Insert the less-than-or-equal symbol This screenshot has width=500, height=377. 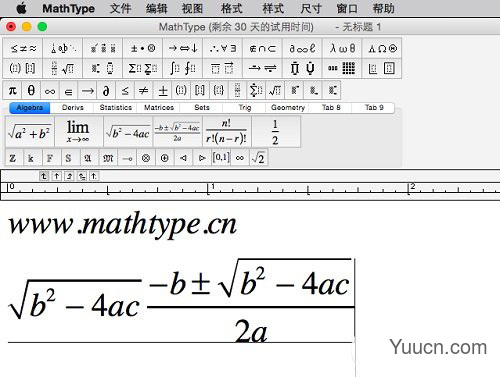click(125, 90)
